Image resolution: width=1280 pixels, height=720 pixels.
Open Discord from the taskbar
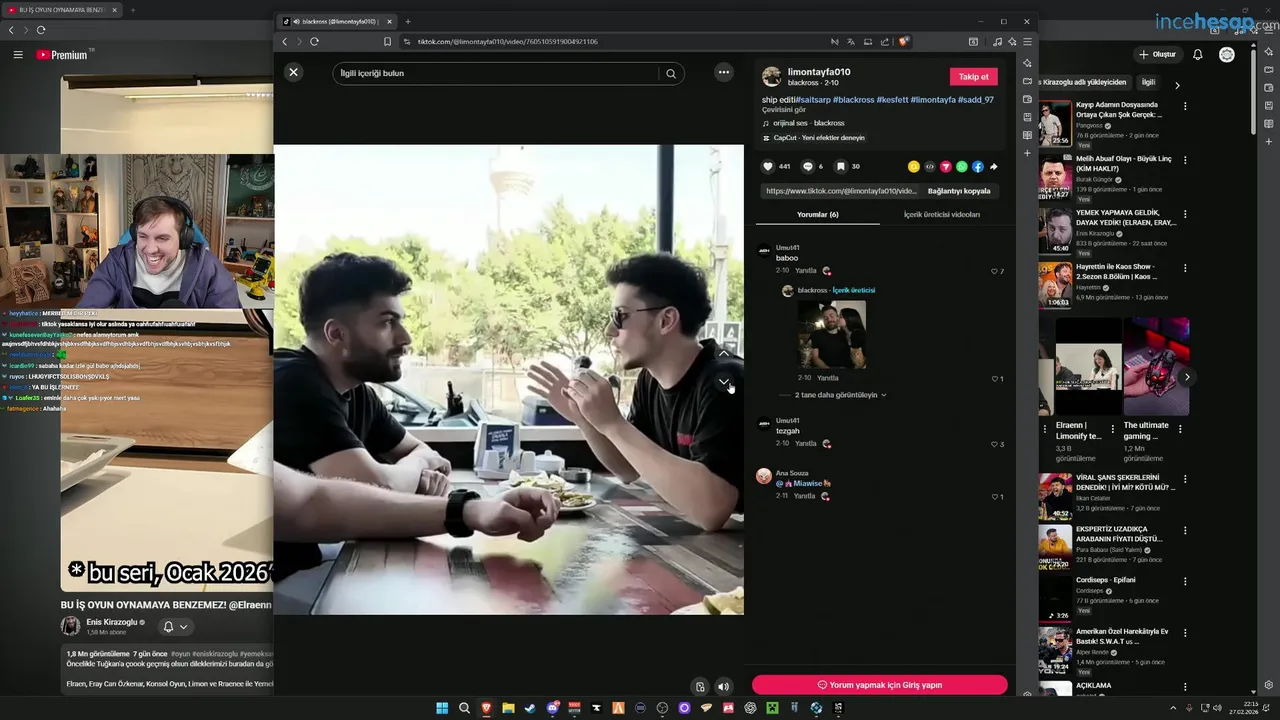[x=552, y=708]
